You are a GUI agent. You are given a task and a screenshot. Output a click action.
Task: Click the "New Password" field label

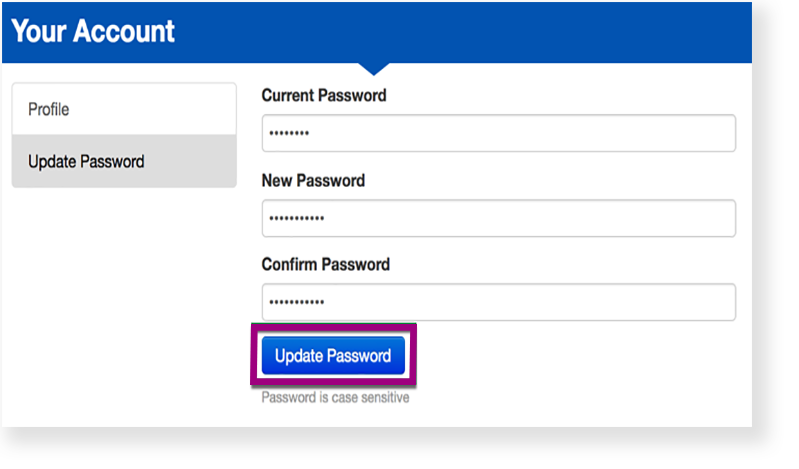[313, 181]
